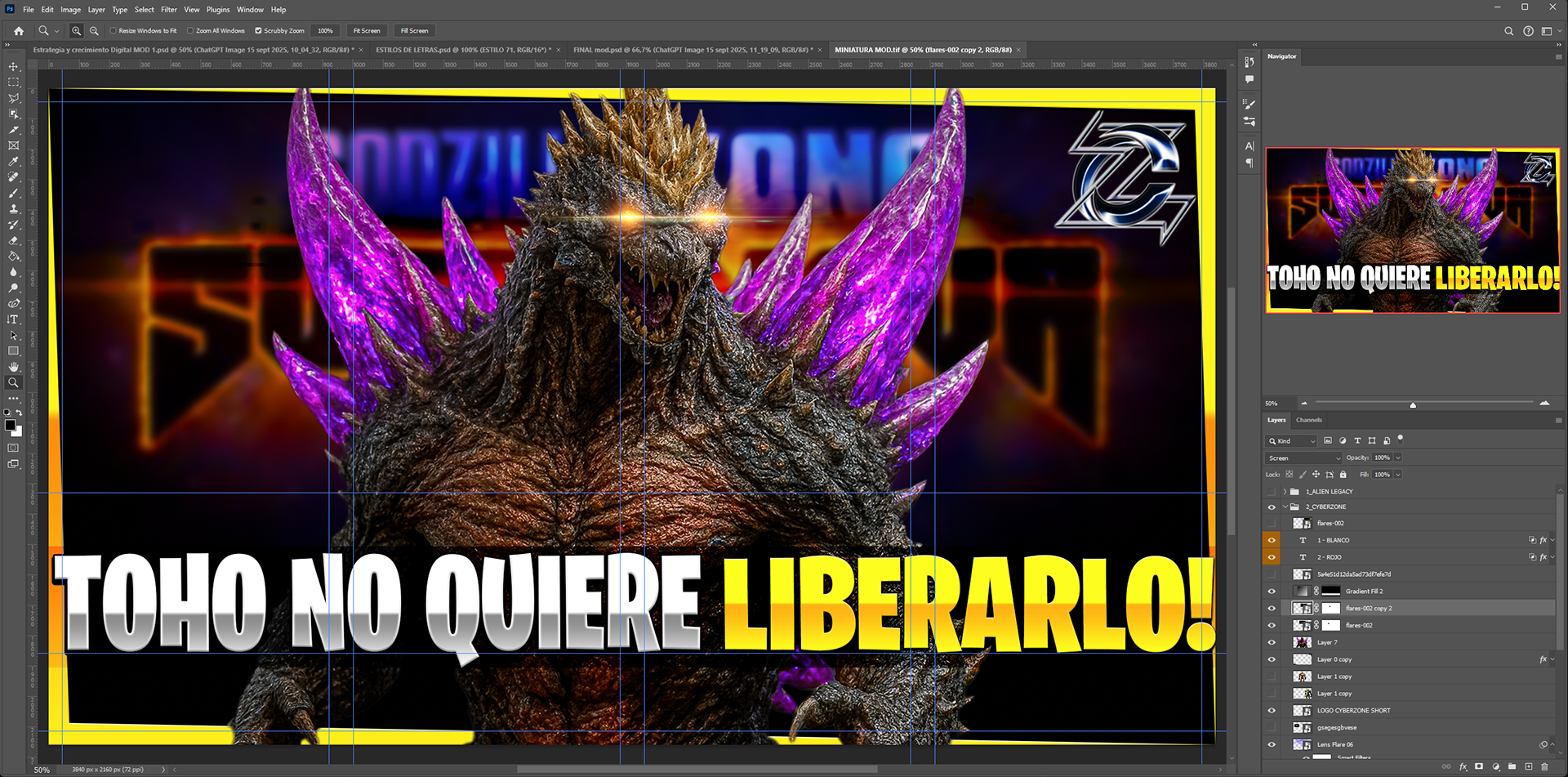Click the Fill Screen button
The width and height of the screenshot is (1568, 777).
[x=414, y=31]
